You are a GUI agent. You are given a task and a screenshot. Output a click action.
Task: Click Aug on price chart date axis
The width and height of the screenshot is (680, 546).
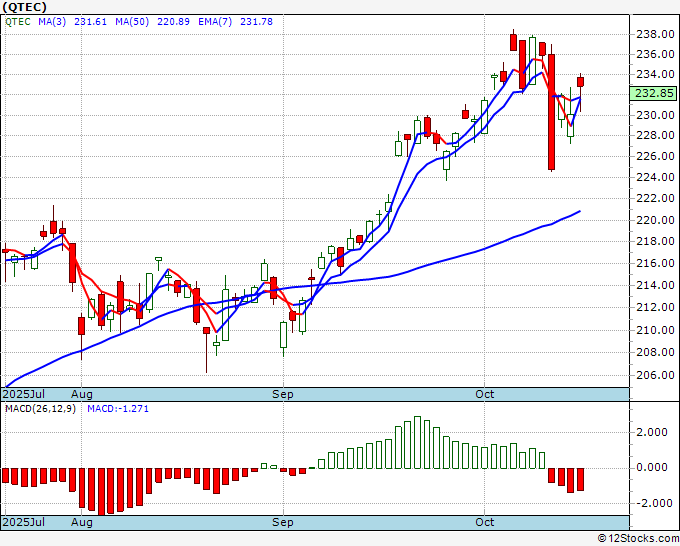click(x=82, y=394)
